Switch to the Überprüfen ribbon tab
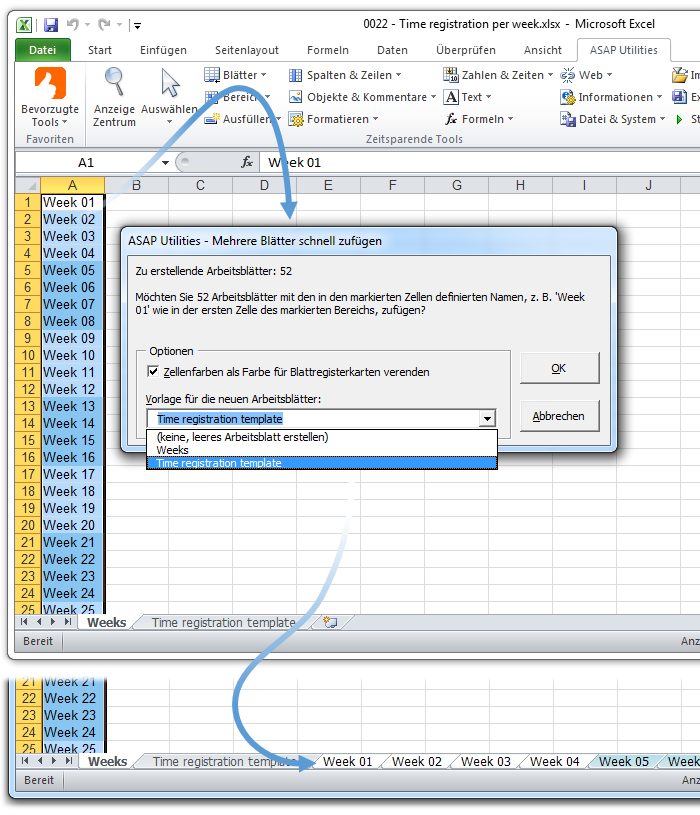The image size is (700, 815). (466, 50)
